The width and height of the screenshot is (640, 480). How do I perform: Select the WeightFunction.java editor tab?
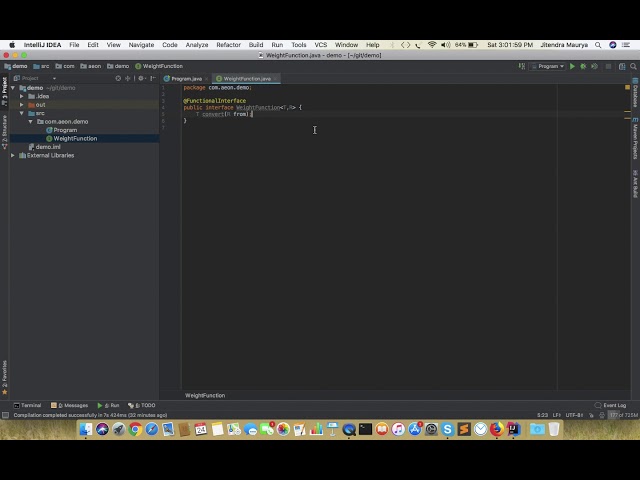247,78
